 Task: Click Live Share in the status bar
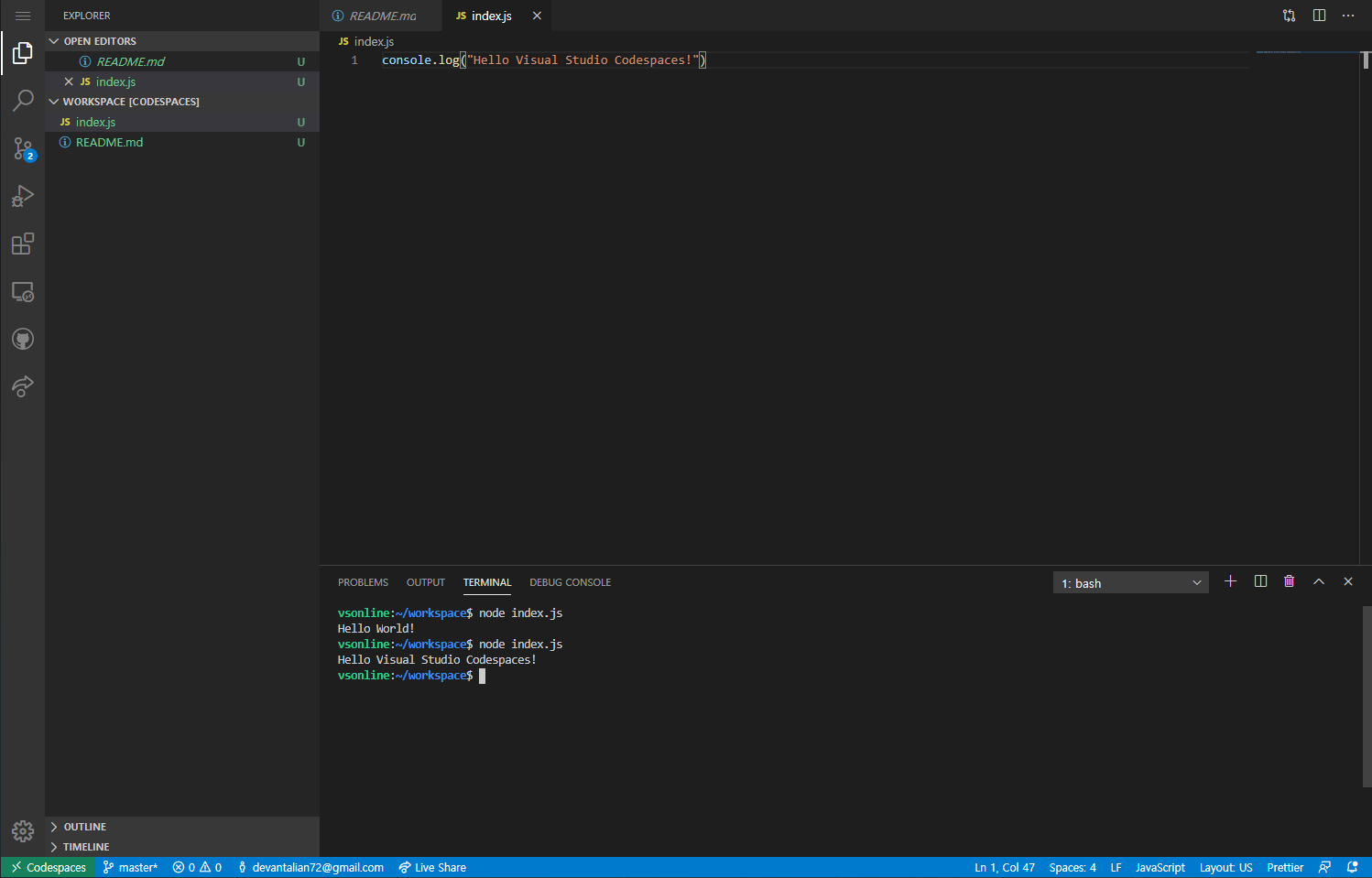coord(432,867)
